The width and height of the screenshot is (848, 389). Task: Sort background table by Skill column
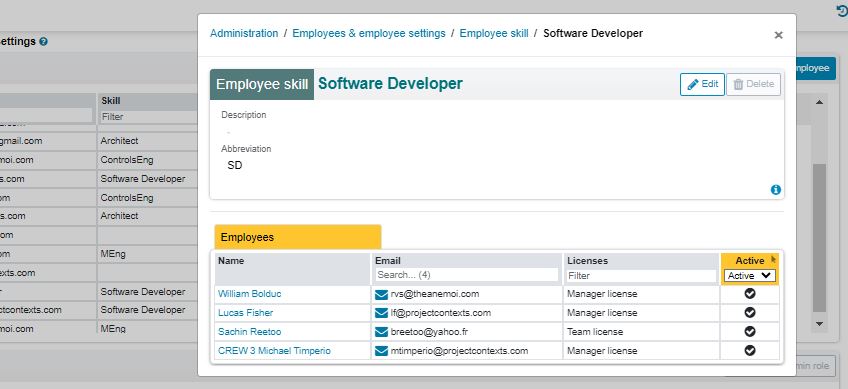click(111, 101)
